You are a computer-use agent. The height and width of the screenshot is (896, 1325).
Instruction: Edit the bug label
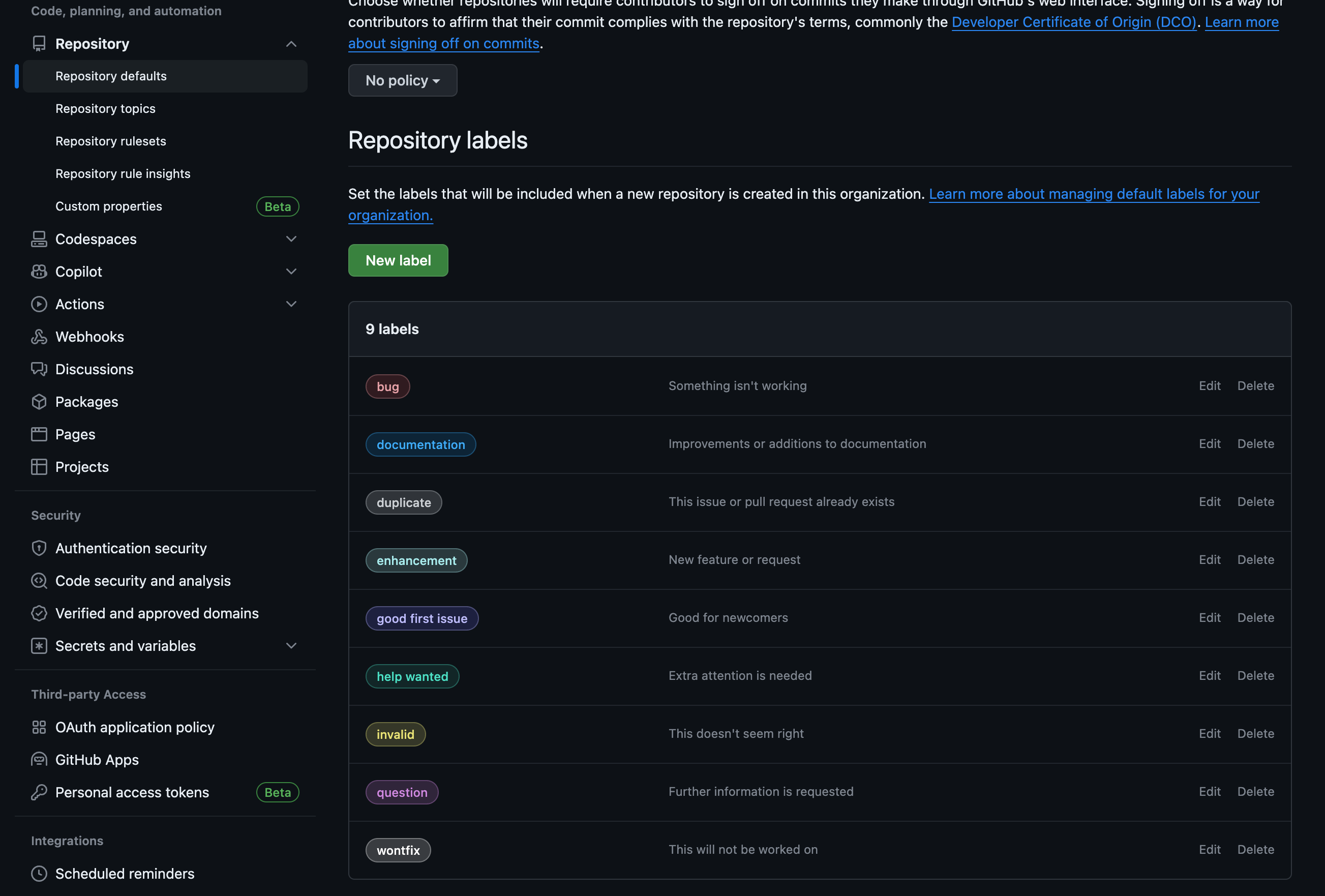(x=1209, y=386)
